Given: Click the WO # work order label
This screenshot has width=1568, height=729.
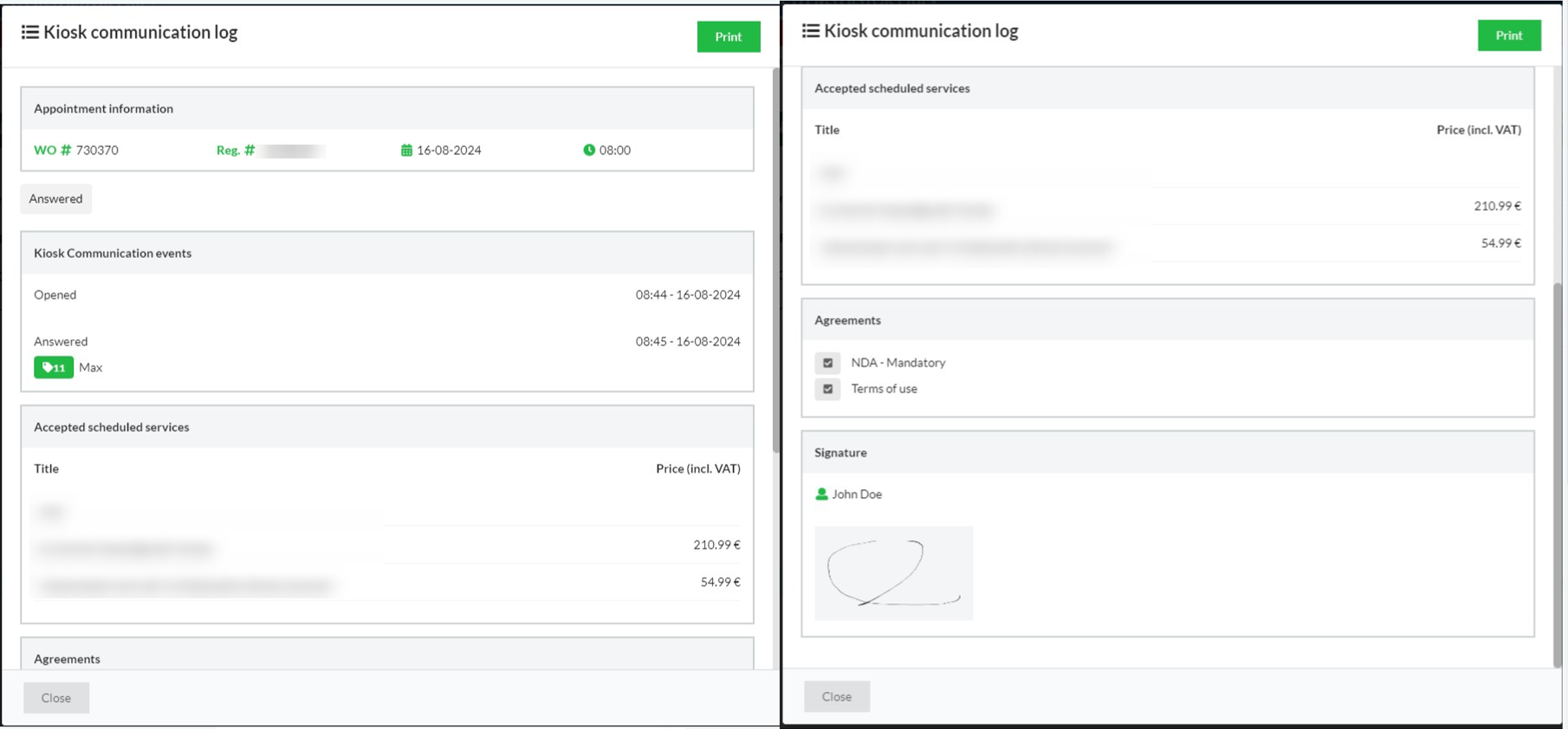Looking at the screenshot, I should pos(52,151).
